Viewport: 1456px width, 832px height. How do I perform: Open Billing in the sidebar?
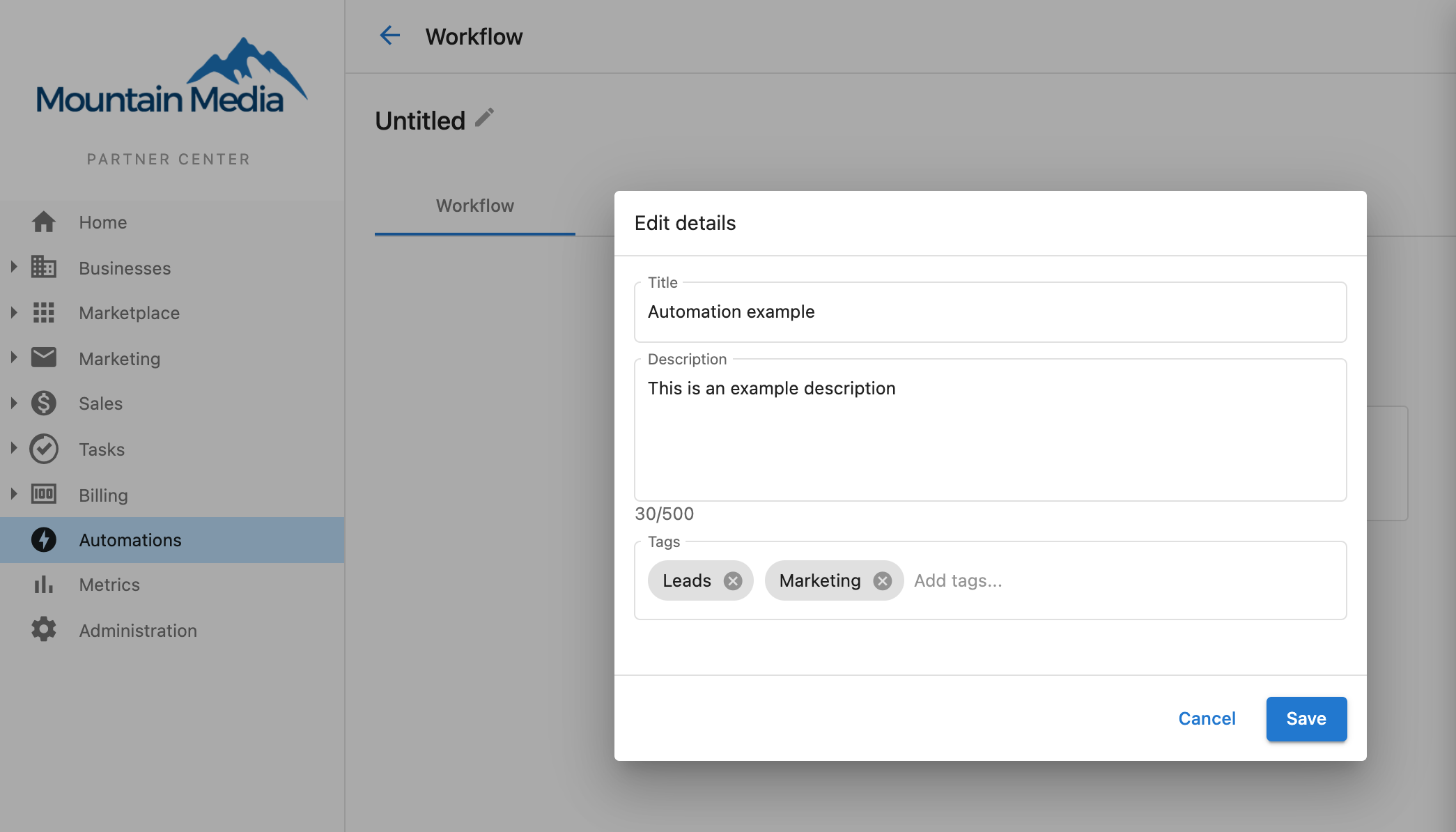pyautogui.click(x=172, y=495)
